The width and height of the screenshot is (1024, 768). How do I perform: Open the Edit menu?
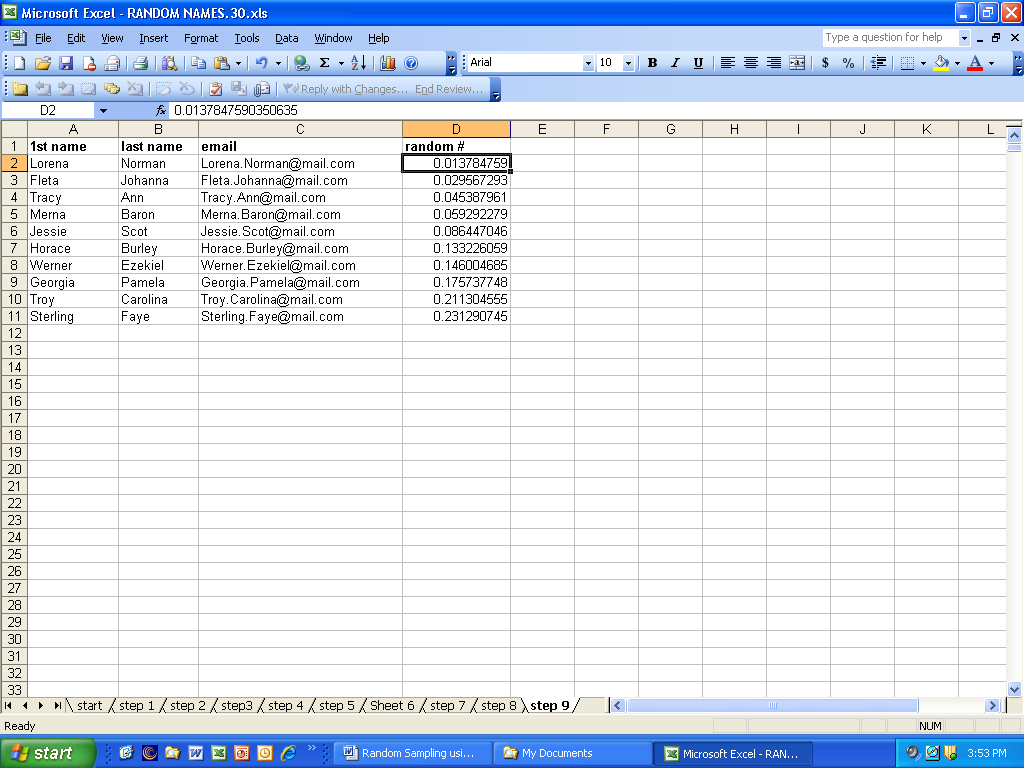pos(76,38)
